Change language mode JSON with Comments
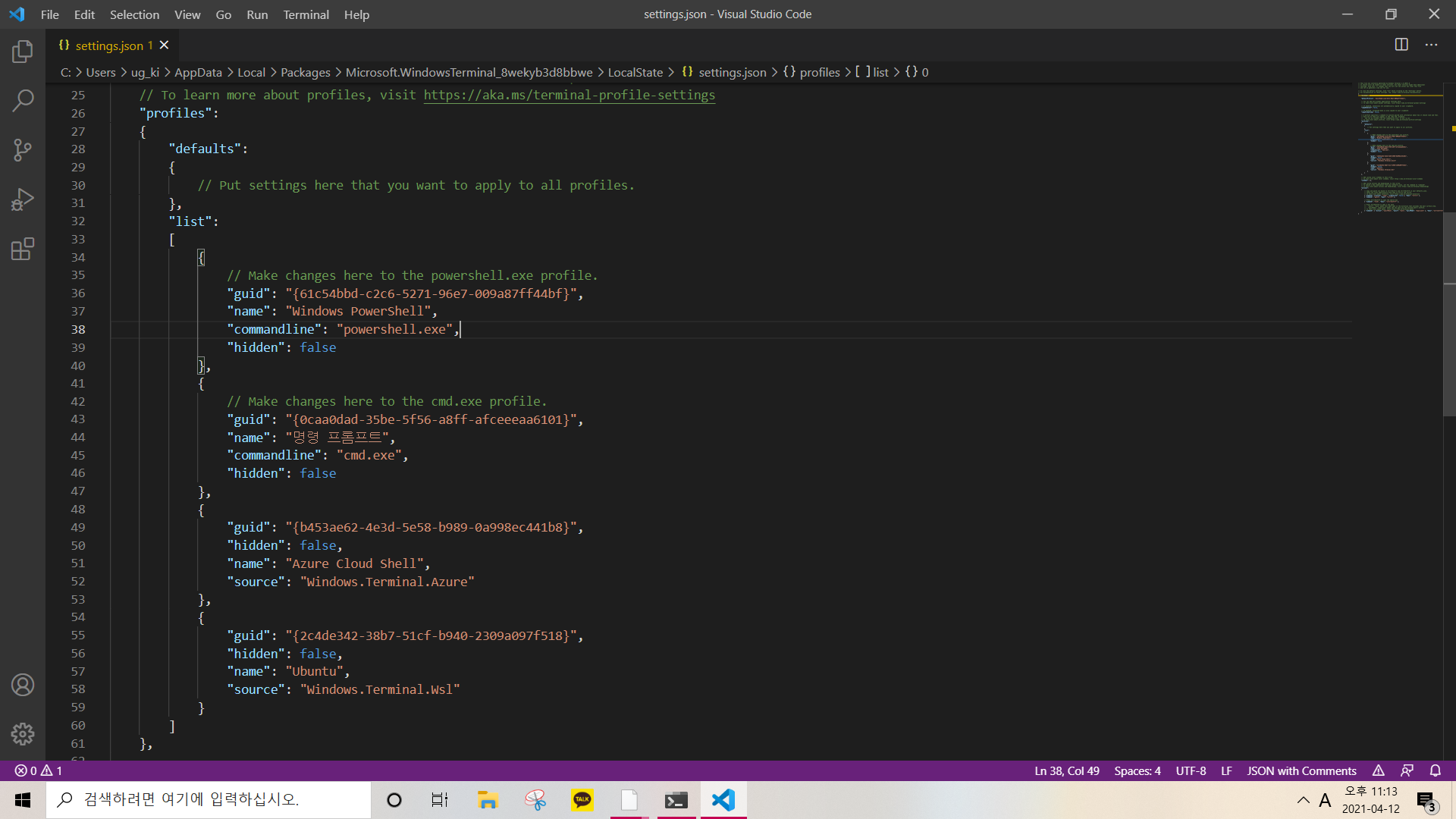 click(x=1301, y=770)
